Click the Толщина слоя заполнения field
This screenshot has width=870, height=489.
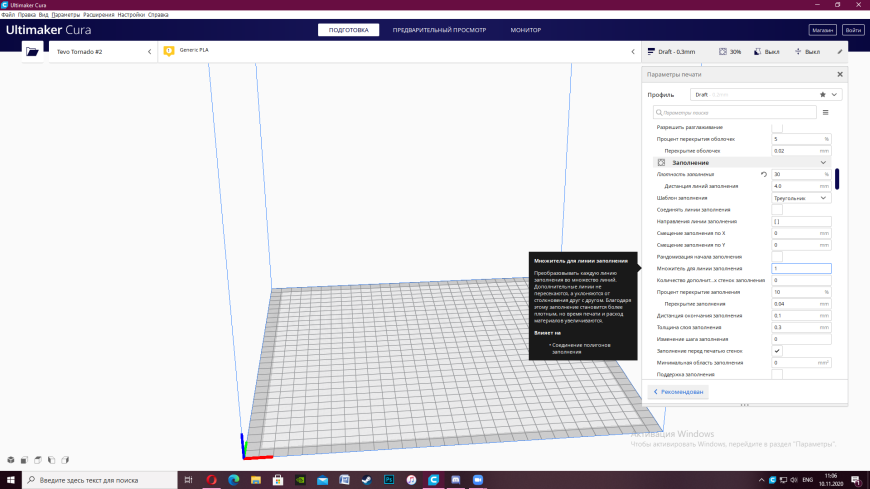tap(801, 327)
